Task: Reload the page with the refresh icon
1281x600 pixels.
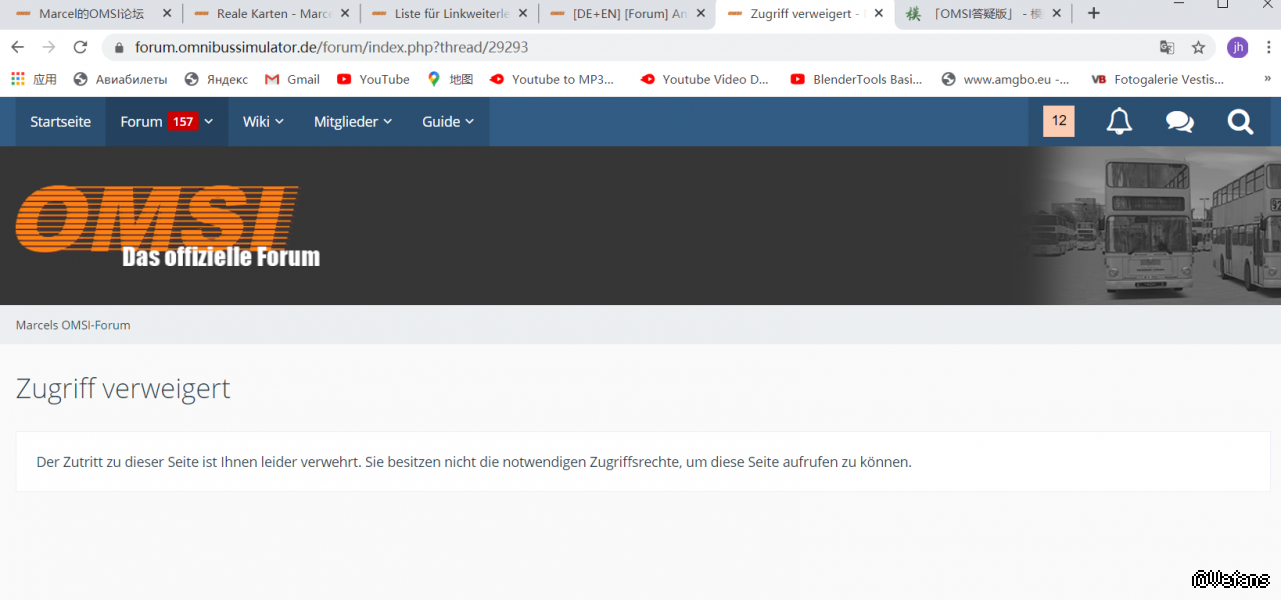Action: click(81, 47)
